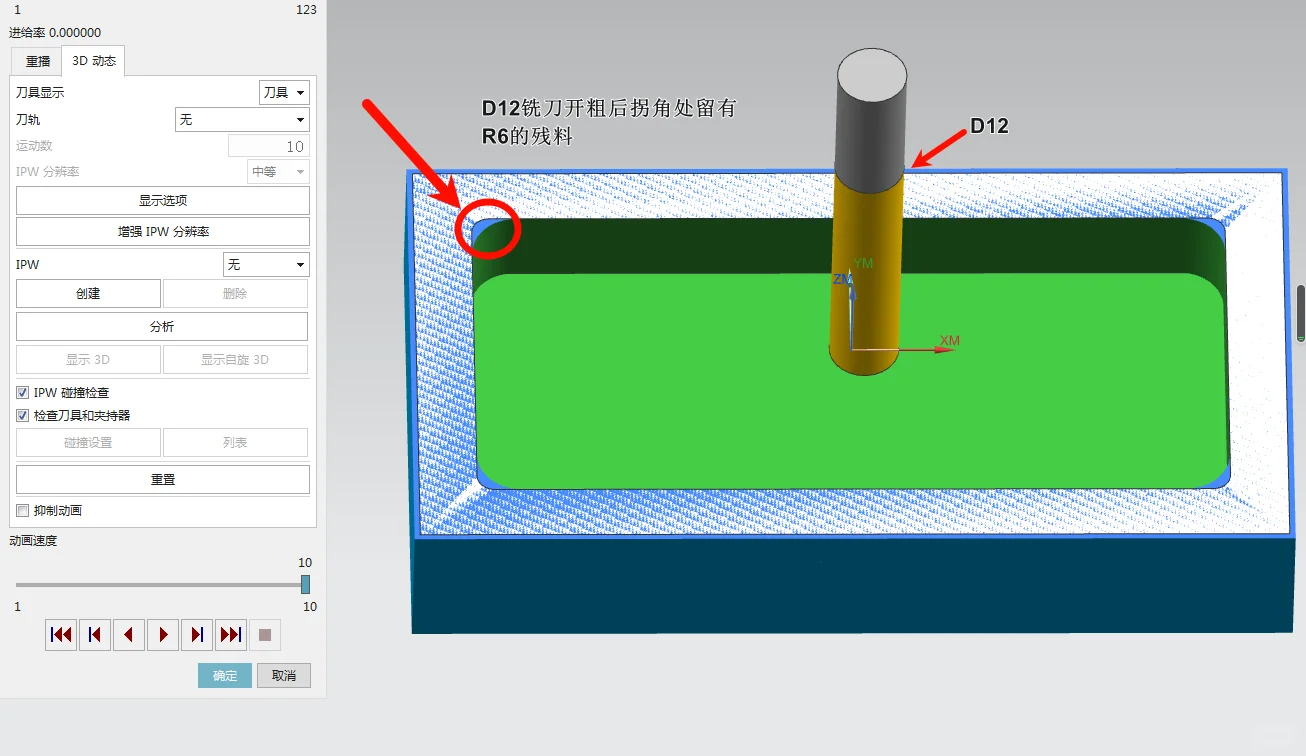Open the IPW 分辨率 dropdown showing 中等
This screenshot has width=1306, height=756.
277,171
